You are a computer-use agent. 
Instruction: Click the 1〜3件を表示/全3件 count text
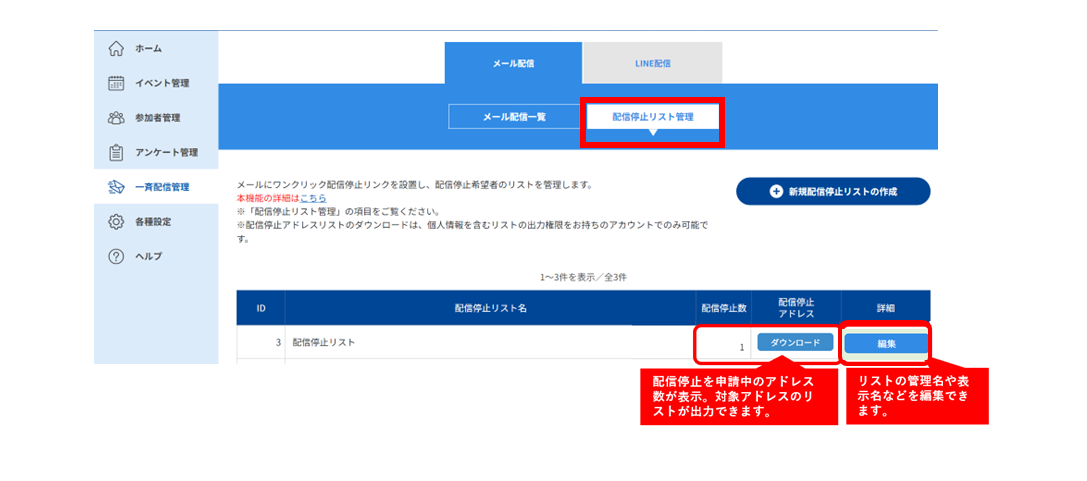click(584, 277)
